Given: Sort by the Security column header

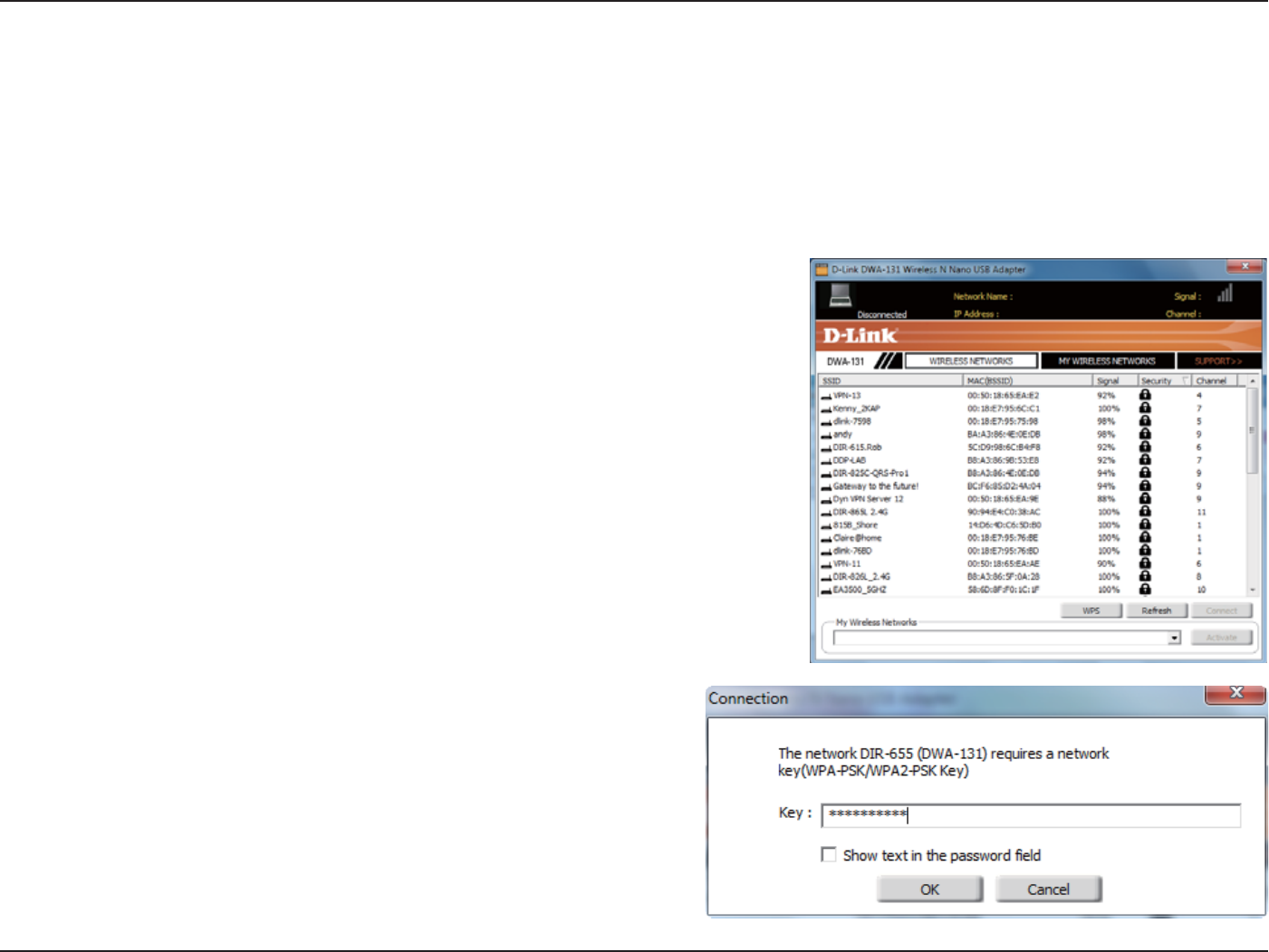Looking at the screenshot, I should tap(1165, 380).
